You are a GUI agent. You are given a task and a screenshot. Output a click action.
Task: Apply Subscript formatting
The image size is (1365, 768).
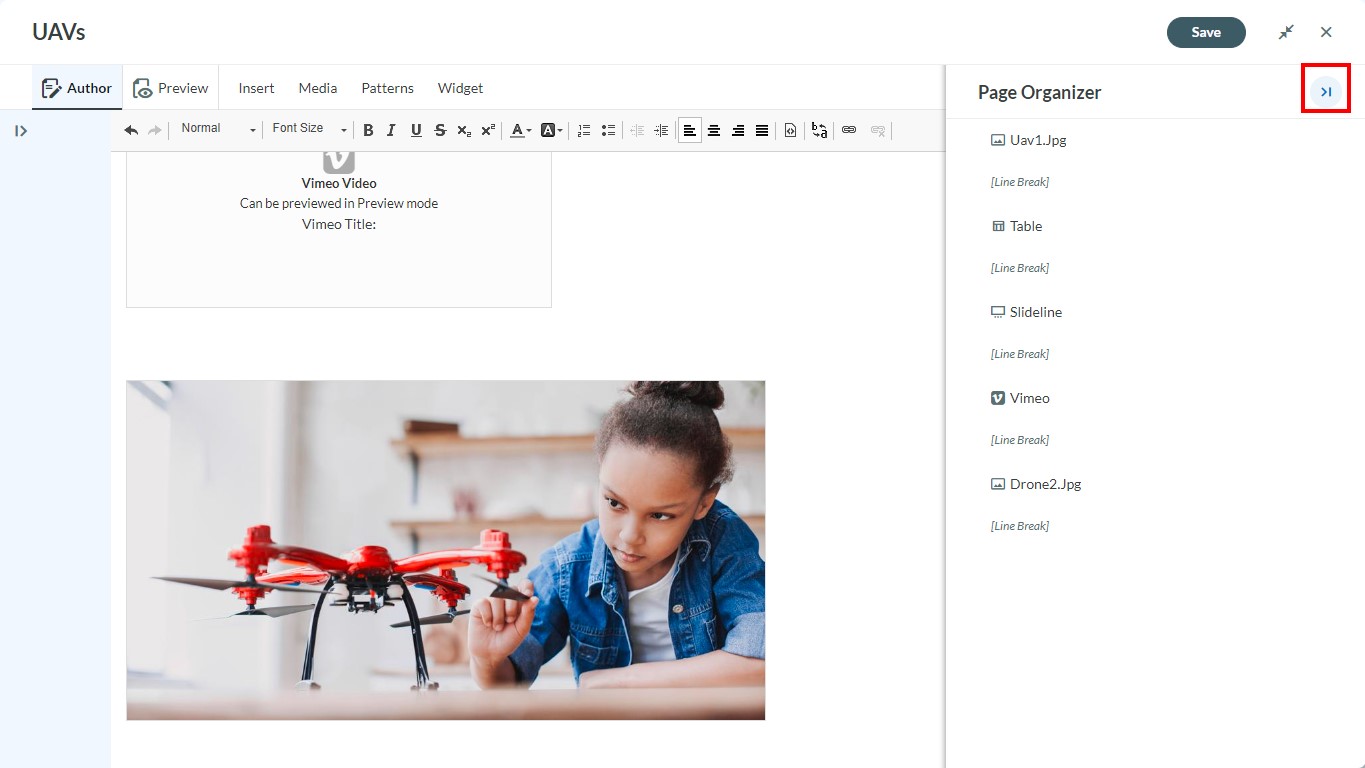(x=464, y=130)
